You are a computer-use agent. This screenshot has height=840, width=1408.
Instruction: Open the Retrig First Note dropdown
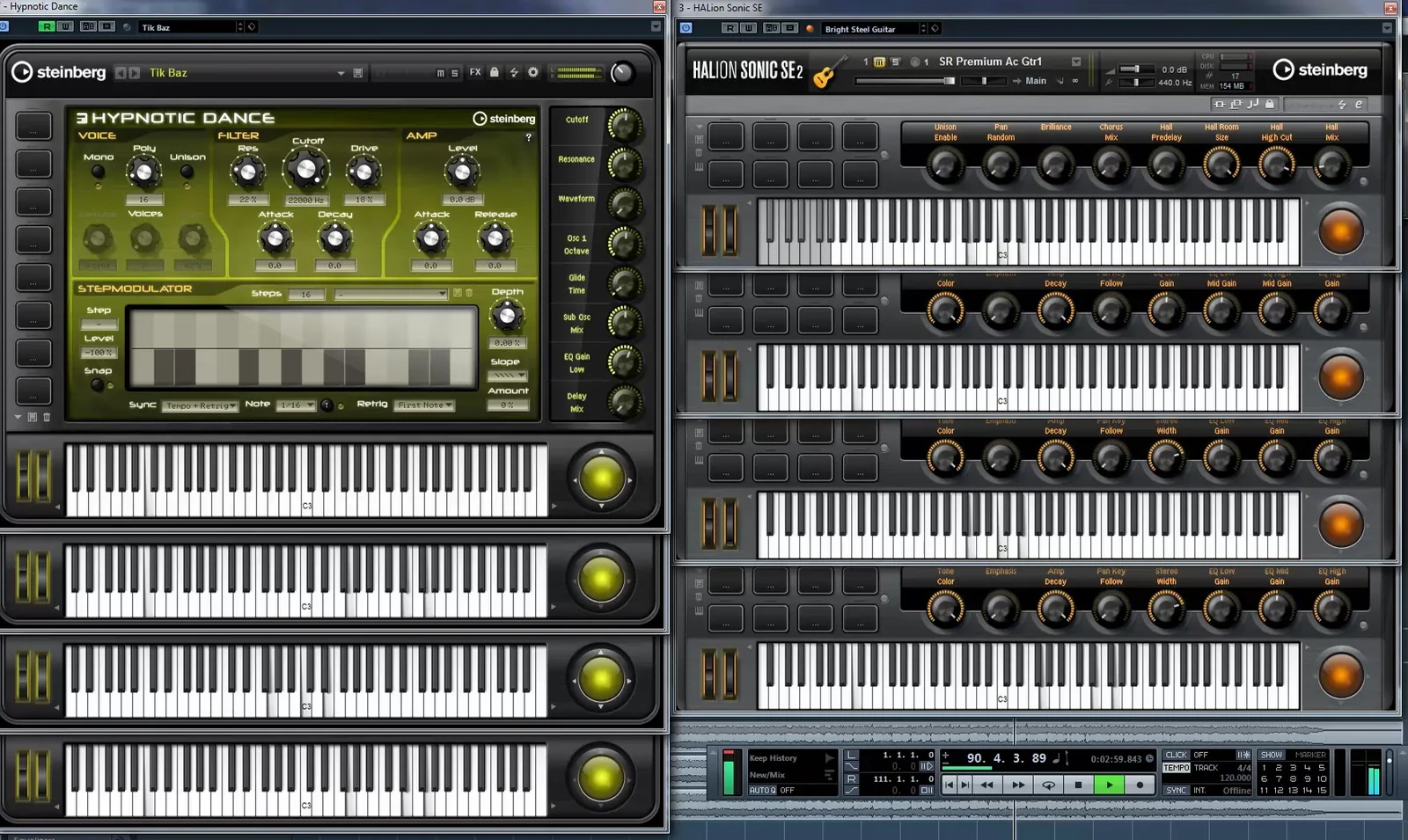tap(424, 405)
